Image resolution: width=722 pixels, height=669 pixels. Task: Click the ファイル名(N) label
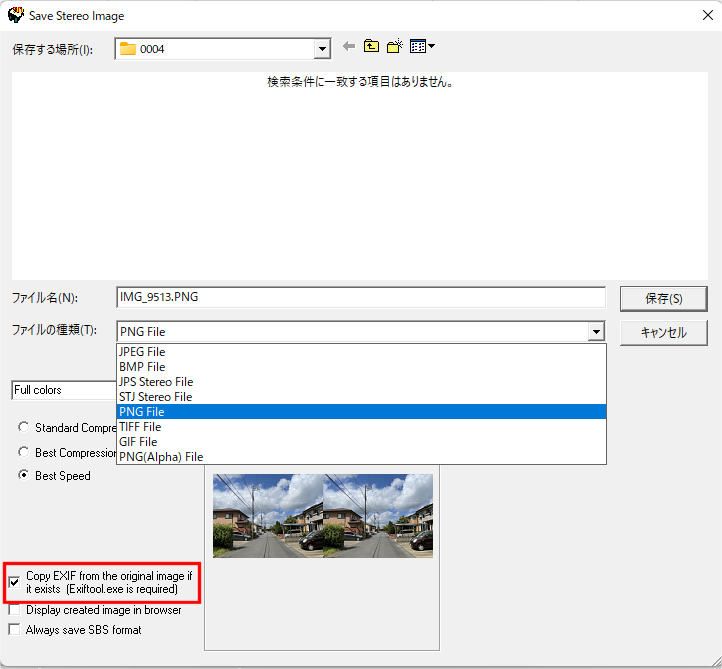tap(45, 298)
